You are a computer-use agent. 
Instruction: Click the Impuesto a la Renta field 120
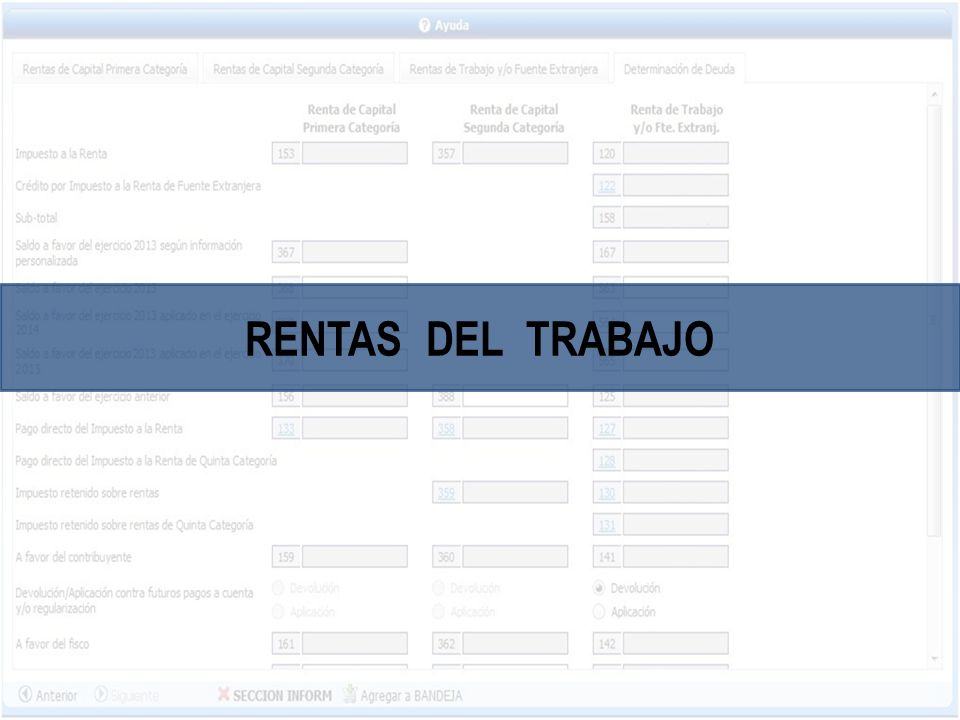pyautogui.click(x=676, y=153)
